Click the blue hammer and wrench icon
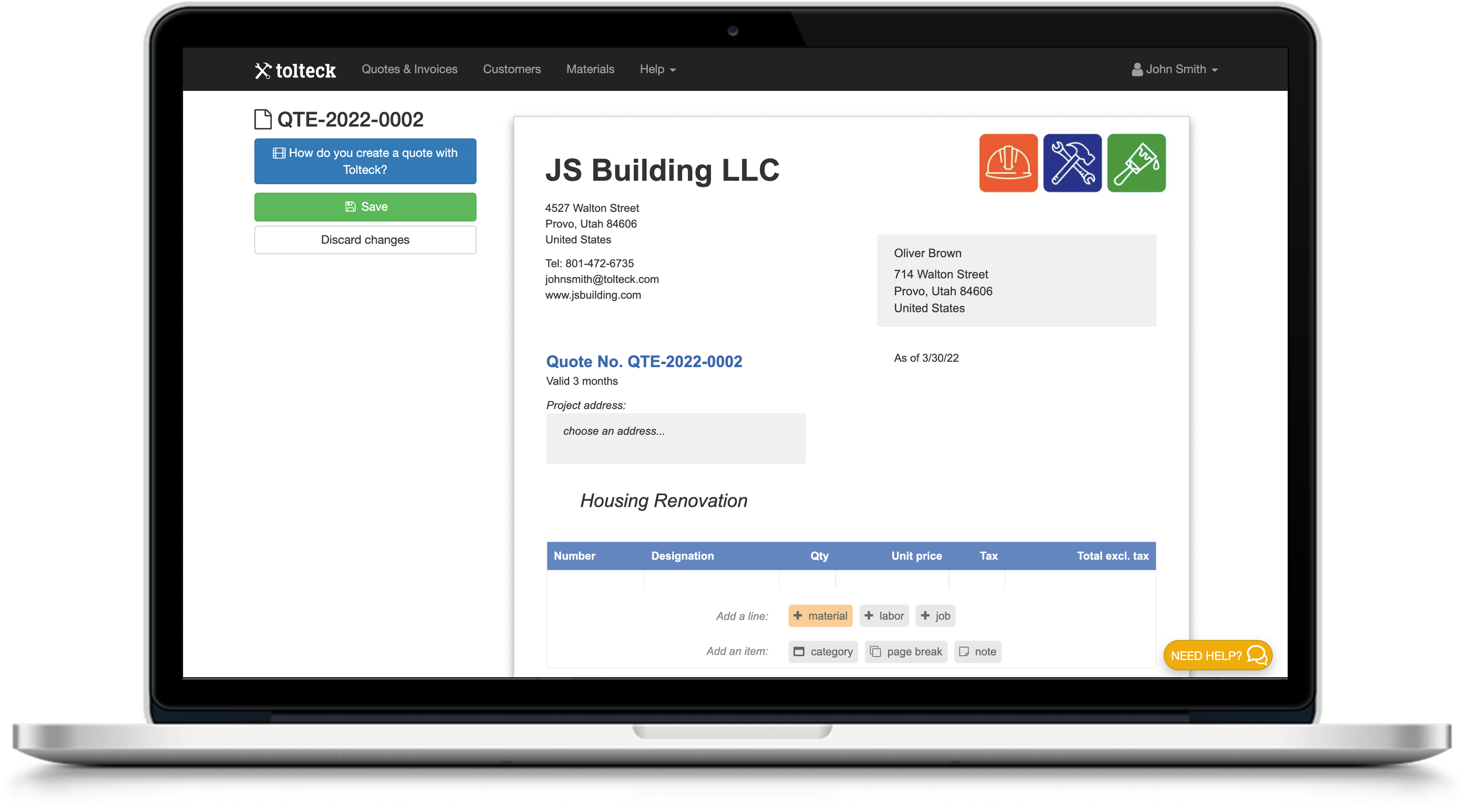Viewport: 1465px width, 812px height. point(1072,162)
